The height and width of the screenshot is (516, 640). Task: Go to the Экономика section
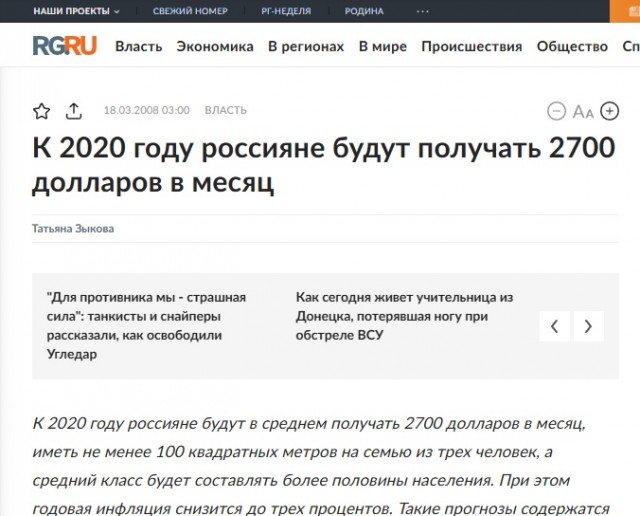(x=215, y=47)
